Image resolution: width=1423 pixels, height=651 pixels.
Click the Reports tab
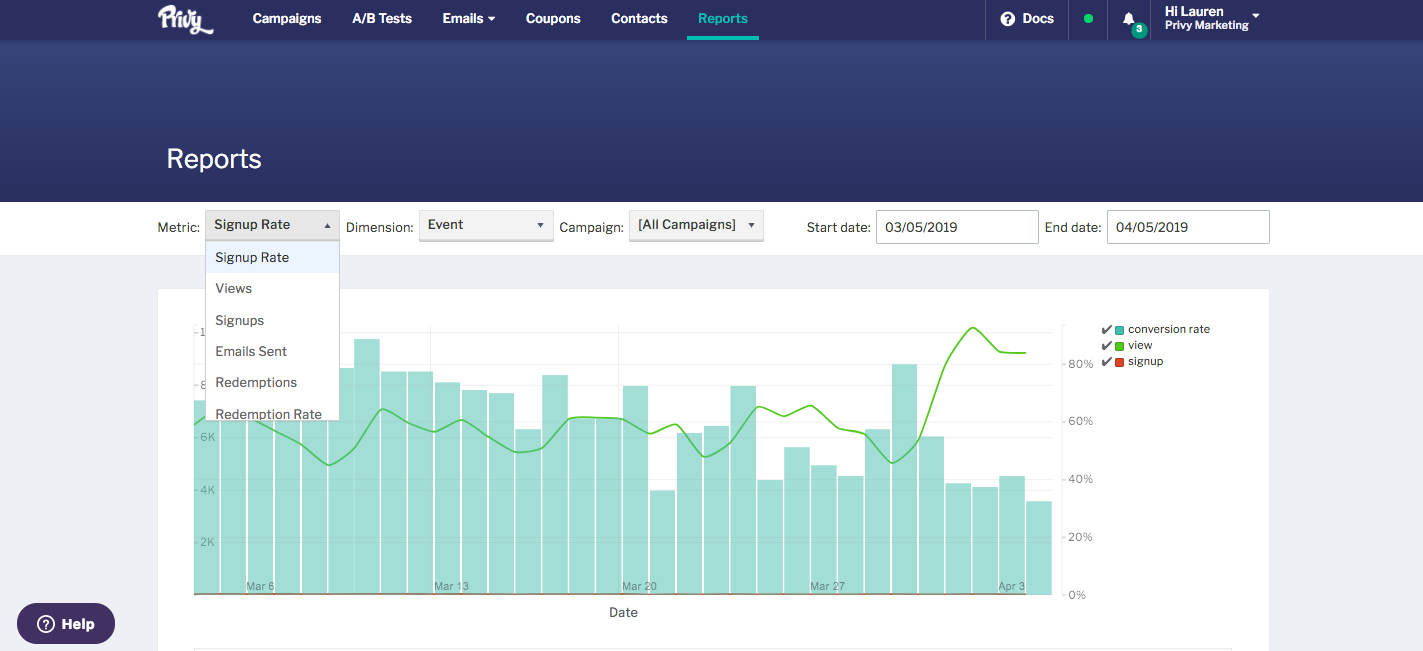click(x=723, y=19)
